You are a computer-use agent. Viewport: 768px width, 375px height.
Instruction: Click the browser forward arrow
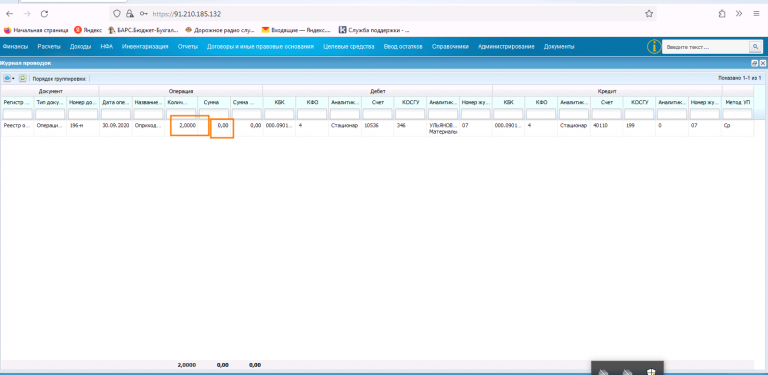[x=27, y=14]
